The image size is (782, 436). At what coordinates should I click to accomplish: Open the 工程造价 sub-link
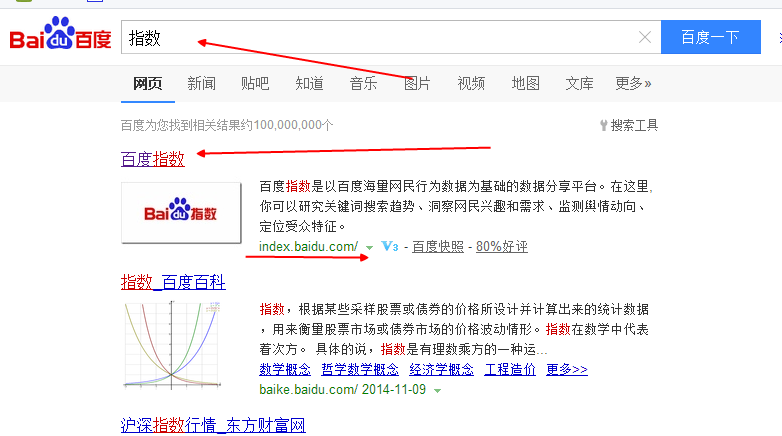510,370
